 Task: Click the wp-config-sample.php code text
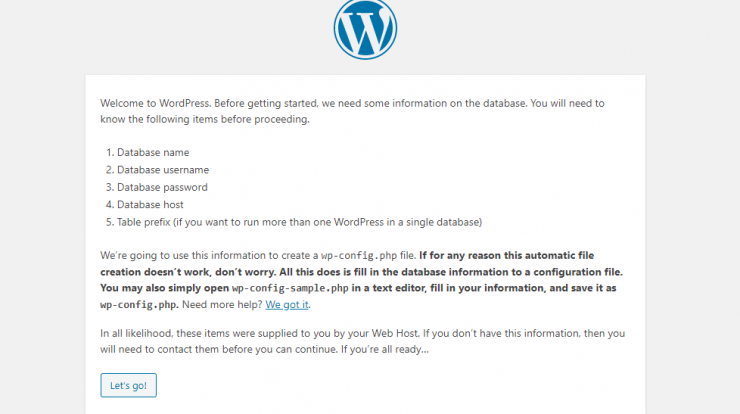coord(290,288)
